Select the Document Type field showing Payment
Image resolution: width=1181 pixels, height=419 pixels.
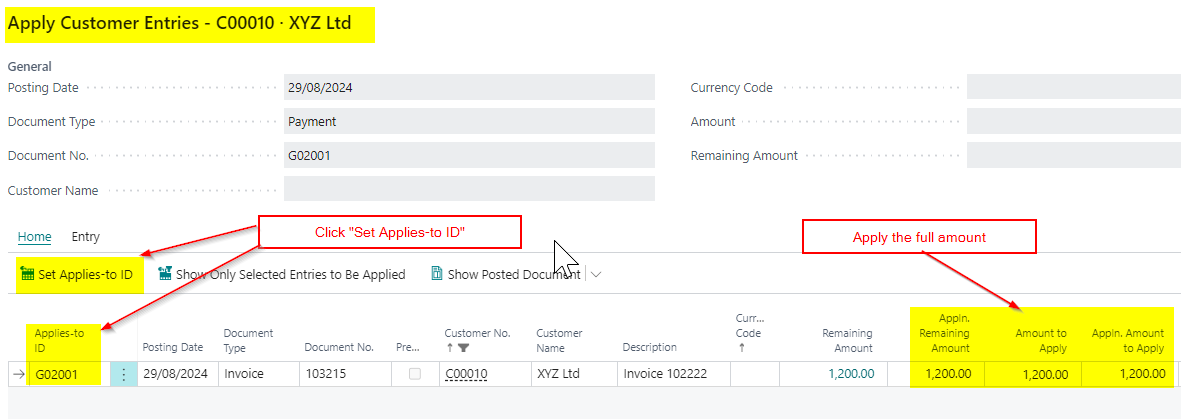(x=468, y=121)
